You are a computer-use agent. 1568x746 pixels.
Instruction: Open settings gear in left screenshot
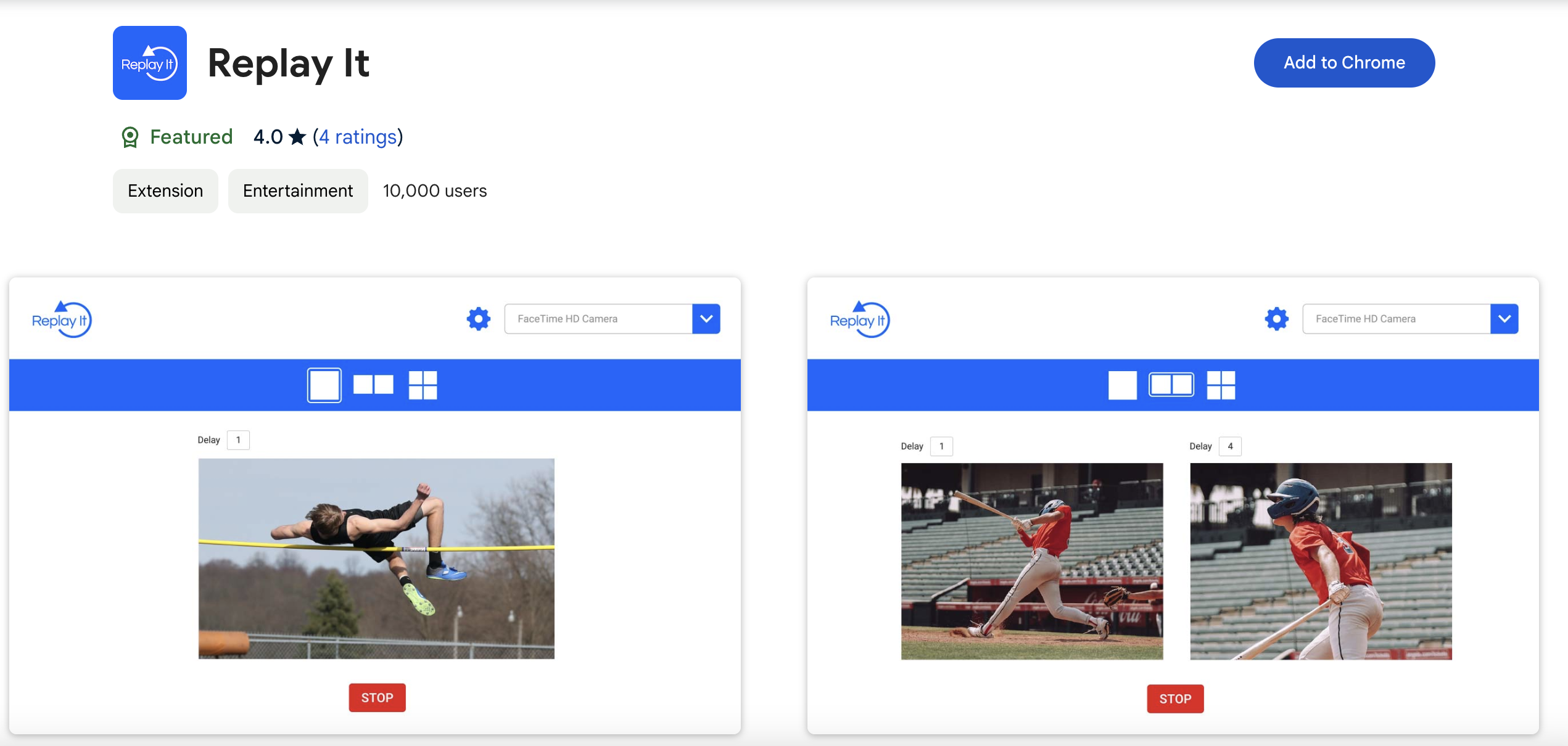pos(479,319)
